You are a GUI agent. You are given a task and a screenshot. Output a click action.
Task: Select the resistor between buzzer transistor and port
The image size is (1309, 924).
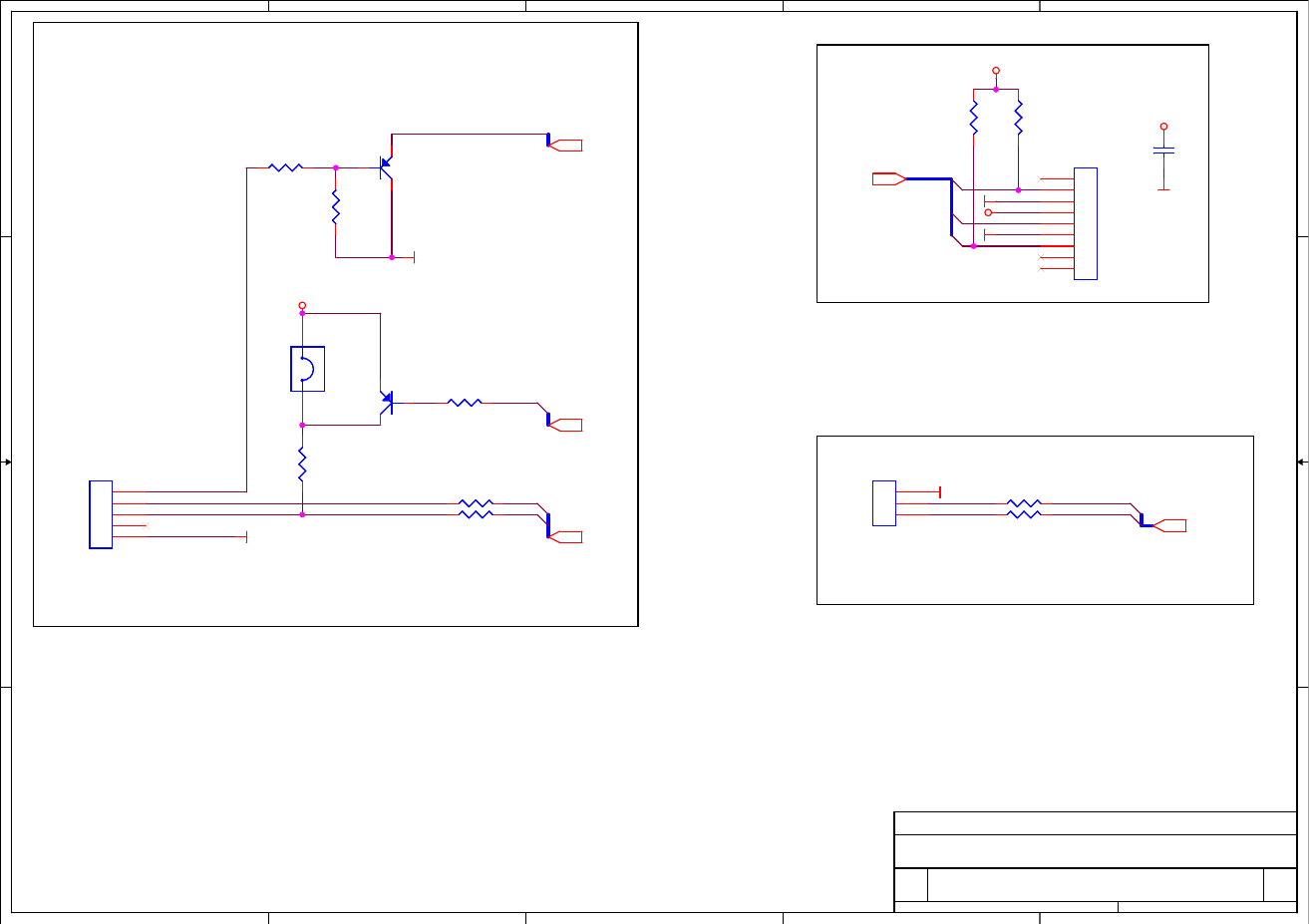(465, 403)
